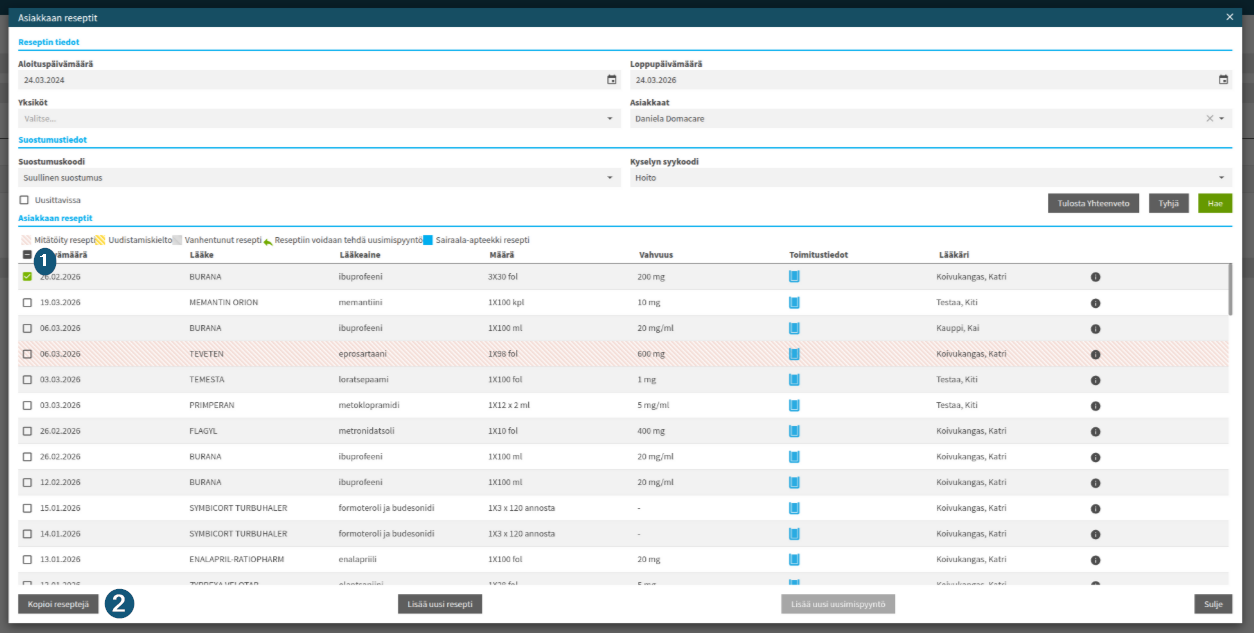Screen dimensions: 1254x633
Task: Select the 'metoklopramidi' cell
Action: [x=368, y=405]
